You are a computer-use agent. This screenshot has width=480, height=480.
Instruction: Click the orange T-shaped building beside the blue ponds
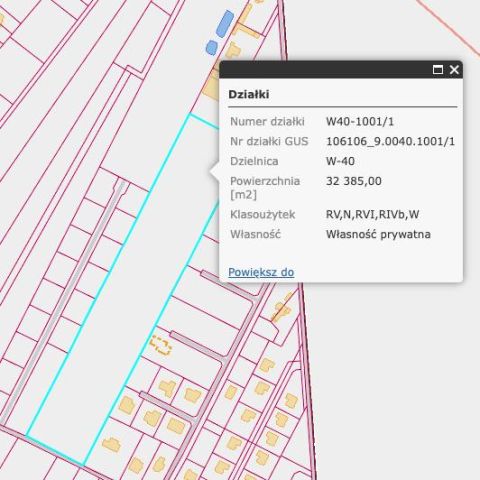(246, 23)
